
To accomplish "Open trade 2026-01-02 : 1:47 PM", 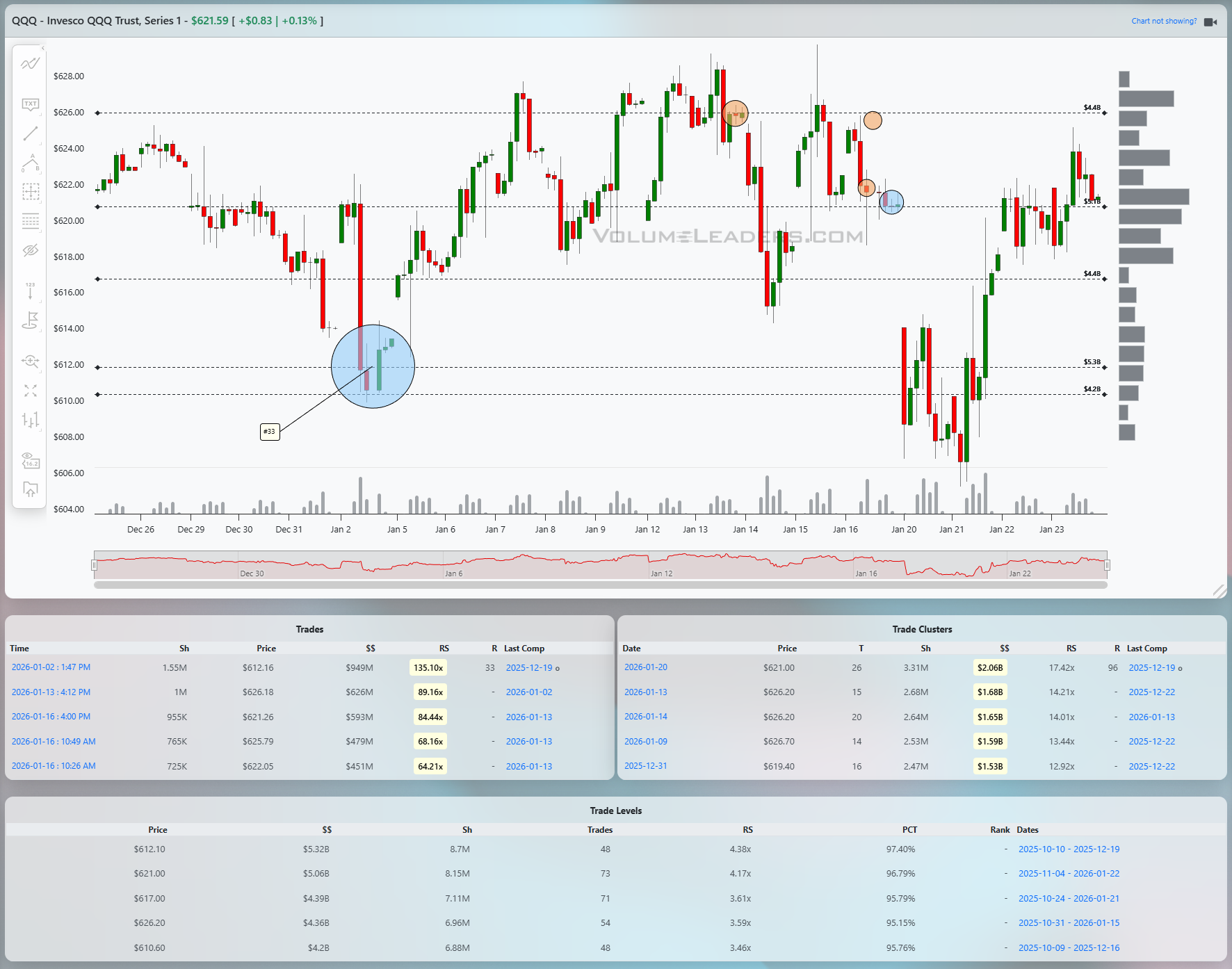I will [51, 667].
